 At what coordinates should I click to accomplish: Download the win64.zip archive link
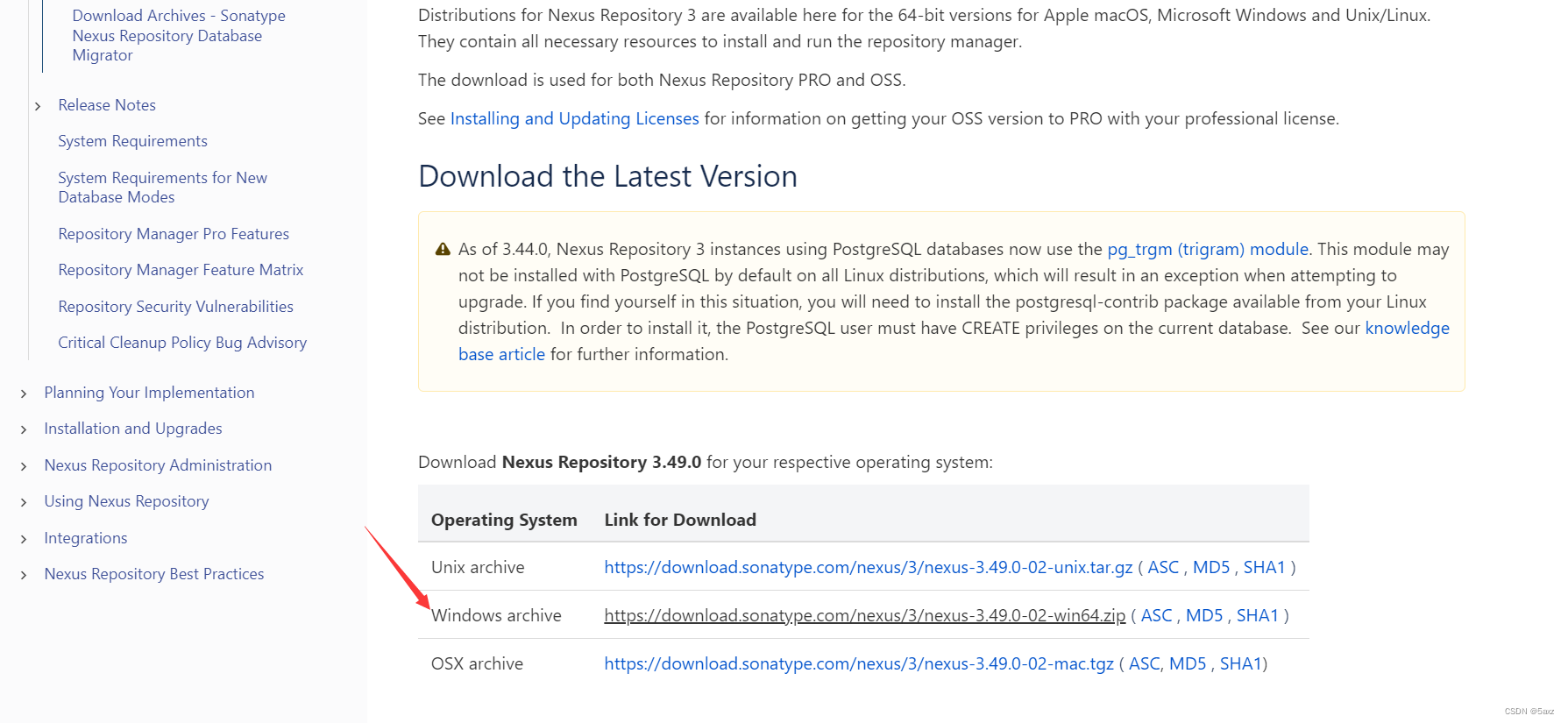coord(864,615)
